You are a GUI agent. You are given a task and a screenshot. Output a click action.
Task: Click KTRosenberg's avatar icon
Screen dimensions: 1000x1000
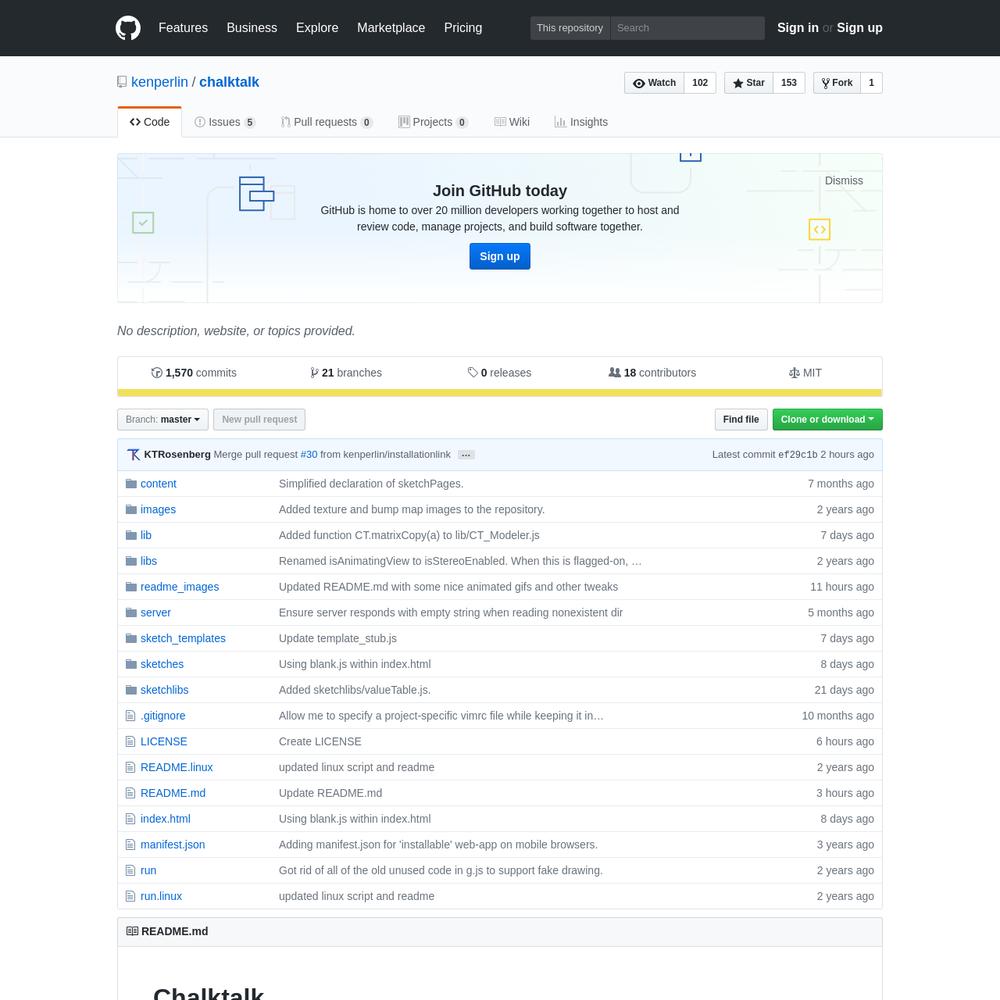click(x=133, y=455)
